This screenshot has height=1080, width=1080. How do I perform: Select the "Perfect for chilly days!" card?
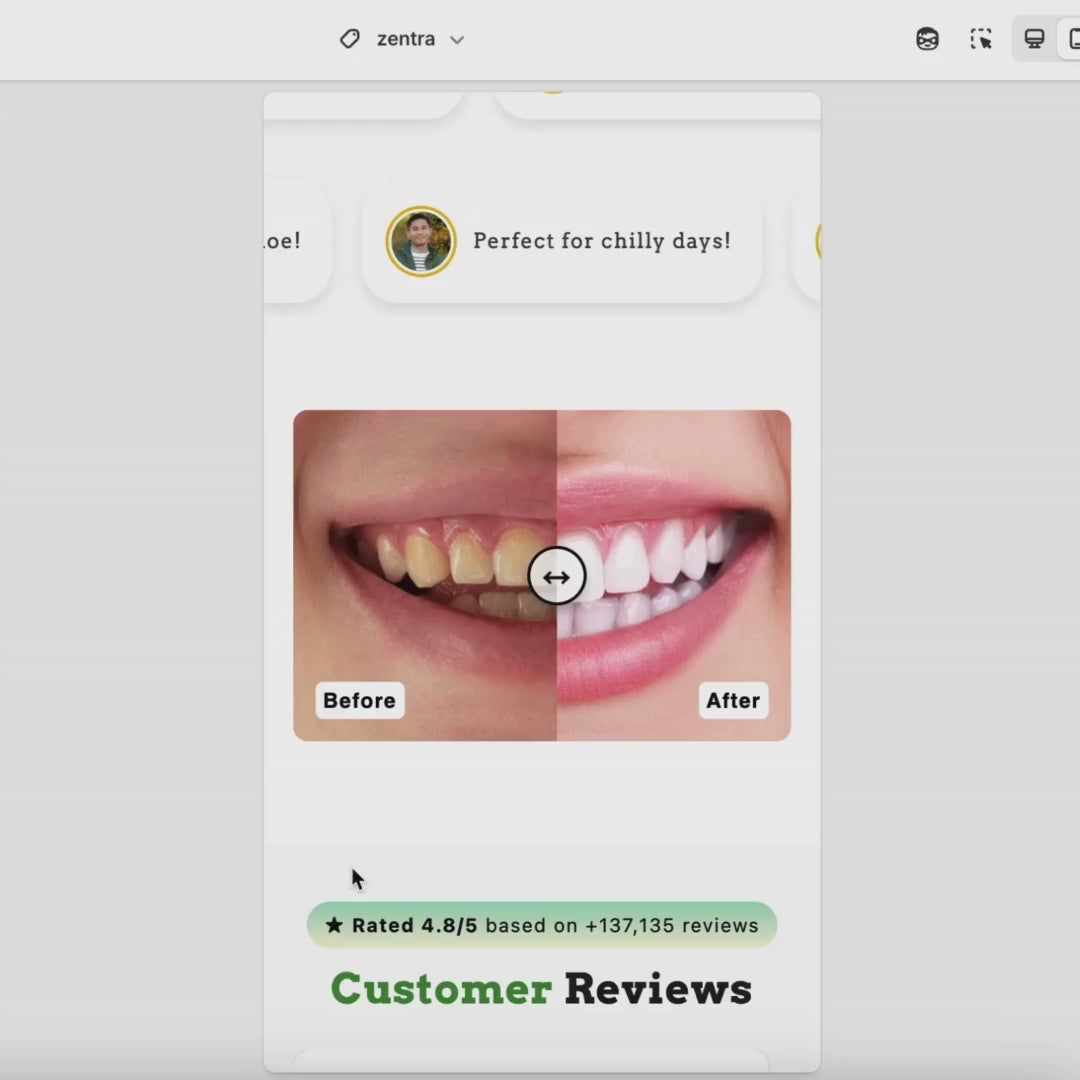click(600, 241)
